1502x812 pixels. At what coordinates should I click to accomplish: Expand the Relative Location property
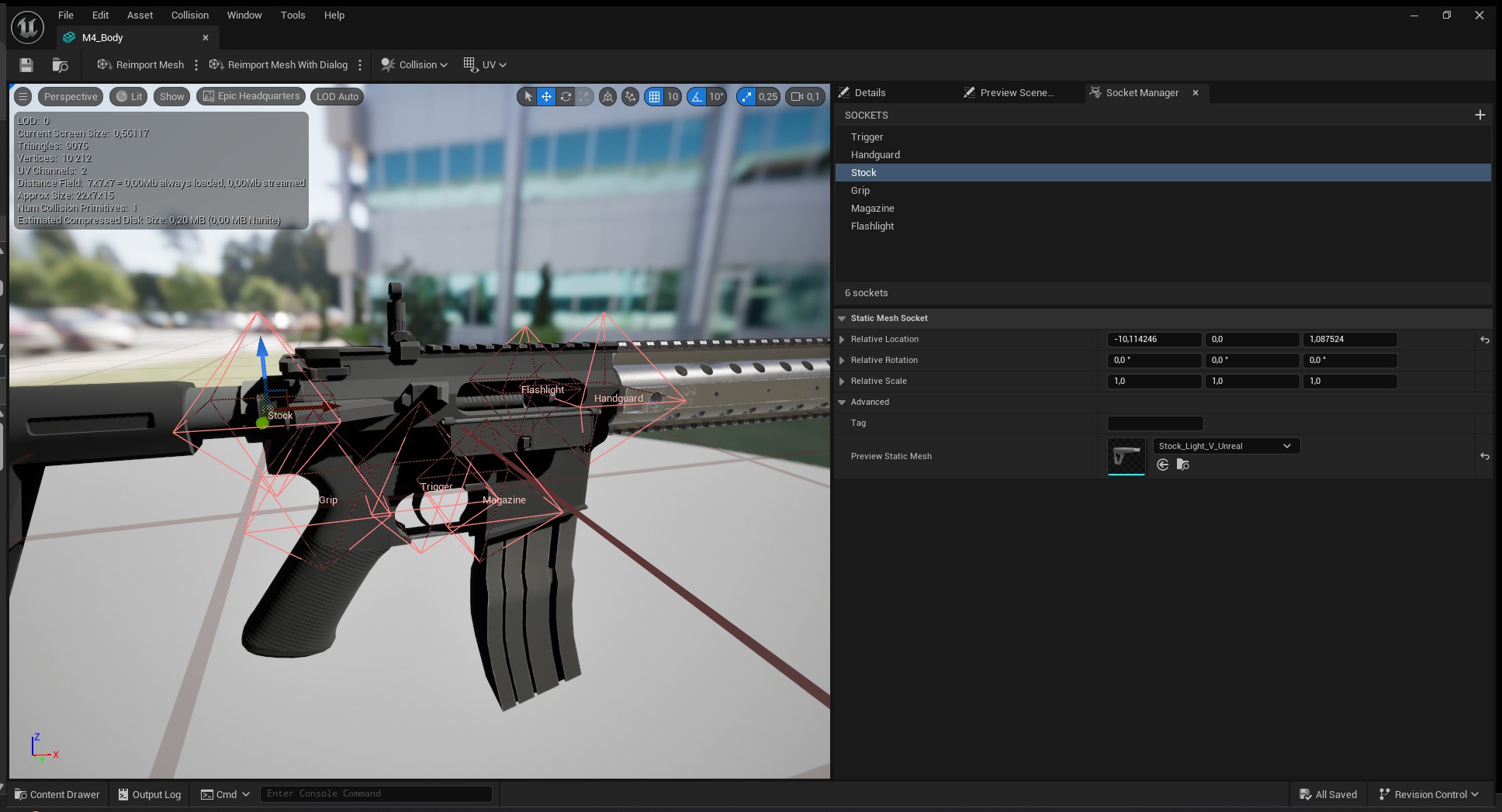(842, 339)
